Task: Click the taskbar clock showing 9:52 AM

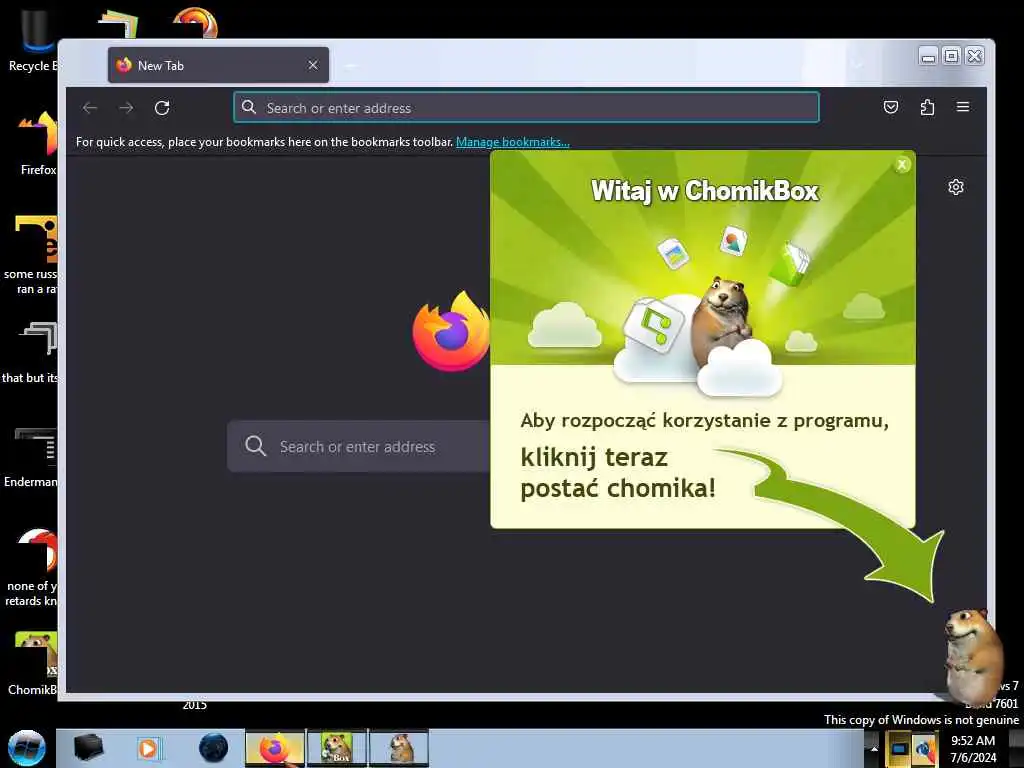Action: click(973, 749)
